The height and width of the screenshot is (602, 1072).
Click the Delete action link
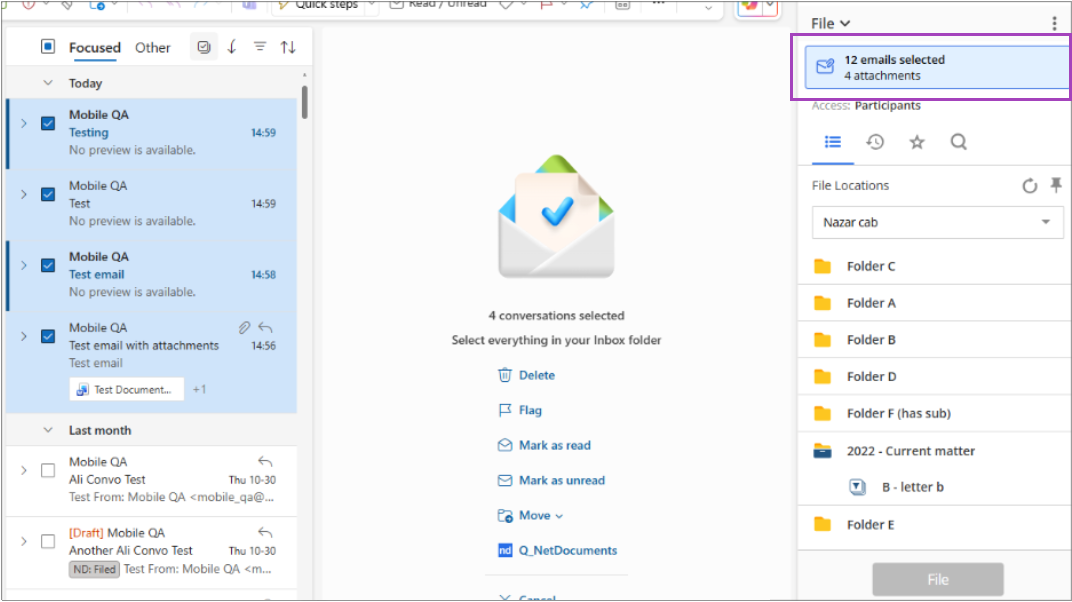(536, 375)
